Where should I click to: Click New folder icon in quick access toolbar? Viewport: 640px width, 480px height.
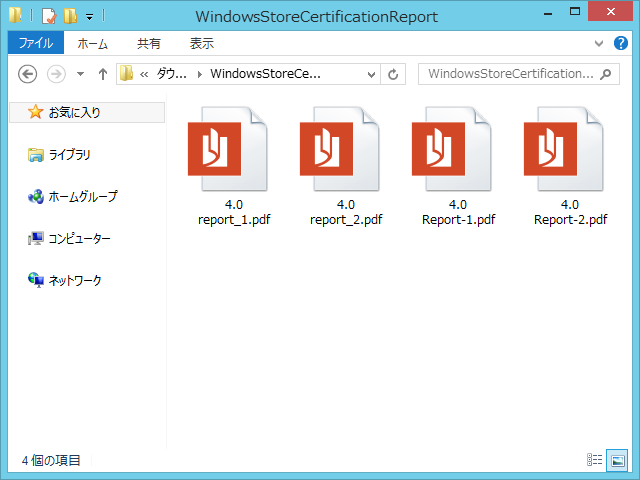point(70,16)
